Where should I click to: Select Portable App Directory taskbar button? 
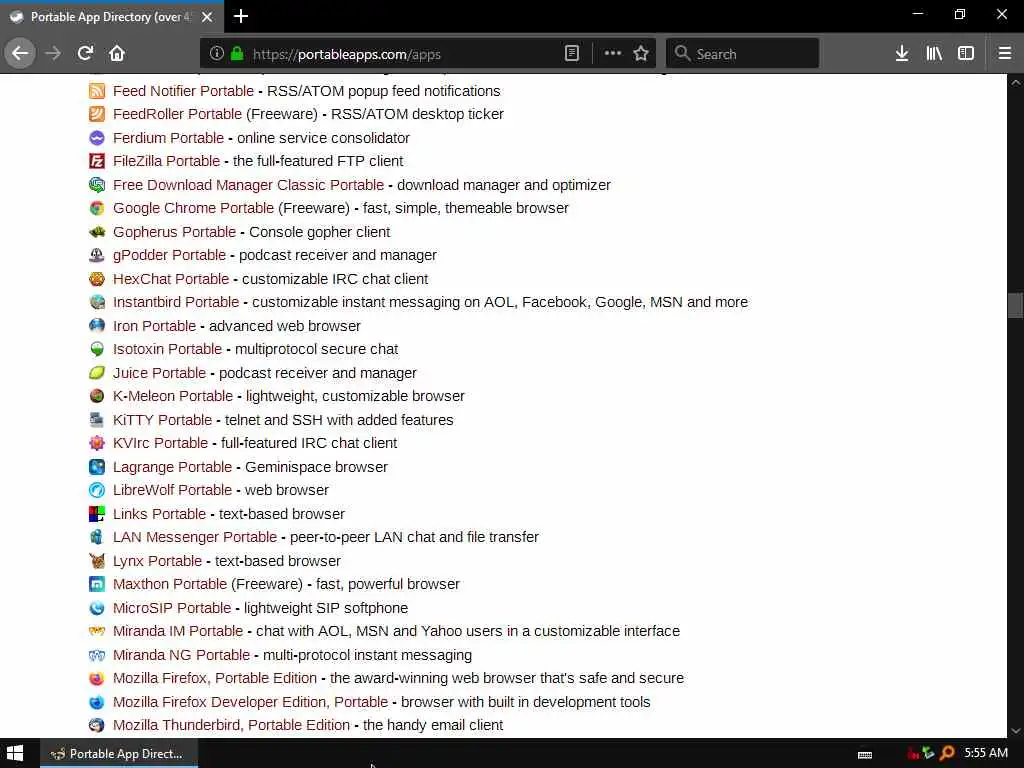[120, 754]
